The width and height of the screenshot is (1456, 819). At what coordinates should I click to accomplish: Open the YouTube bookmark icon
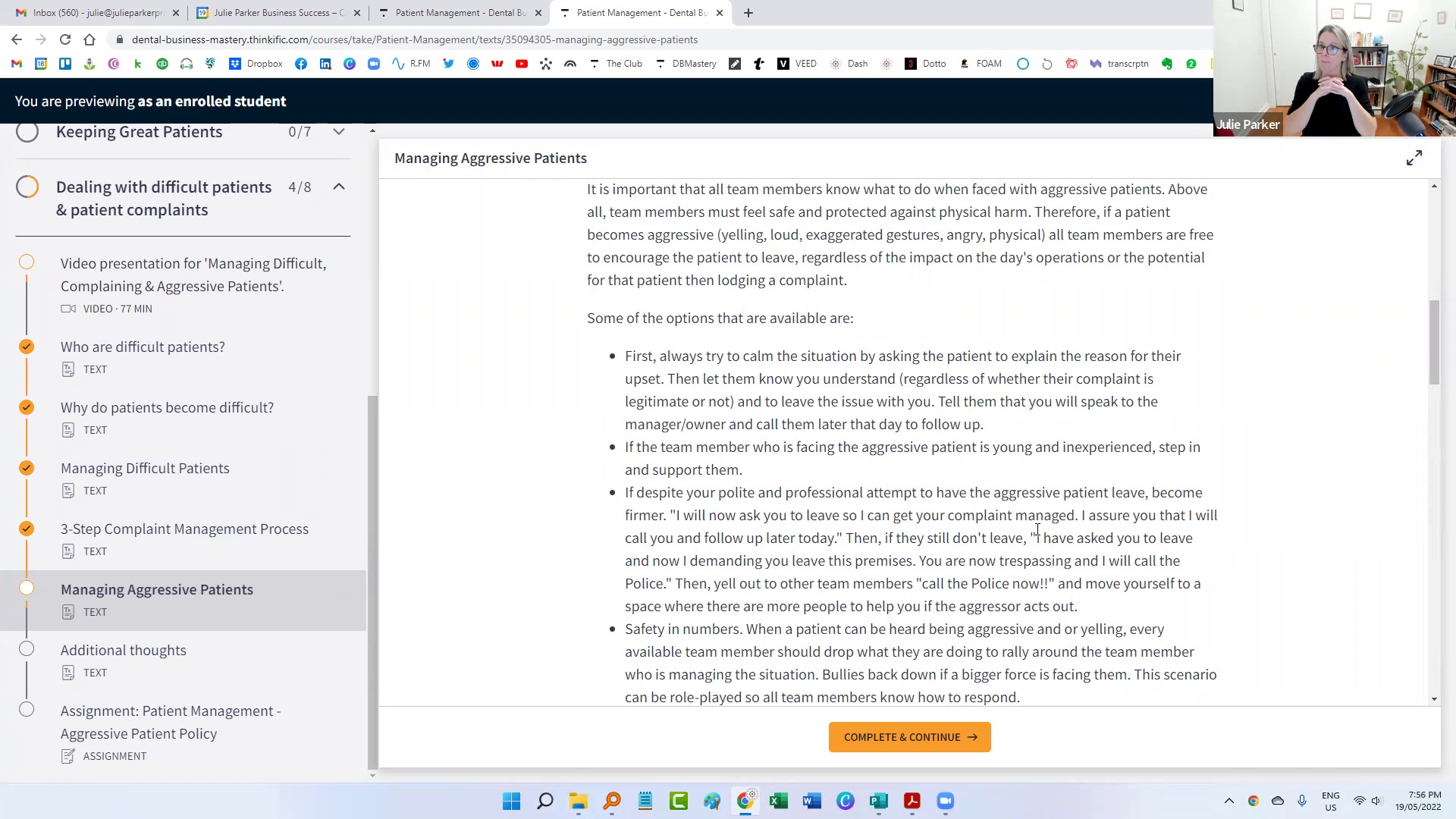click(522, 64)
